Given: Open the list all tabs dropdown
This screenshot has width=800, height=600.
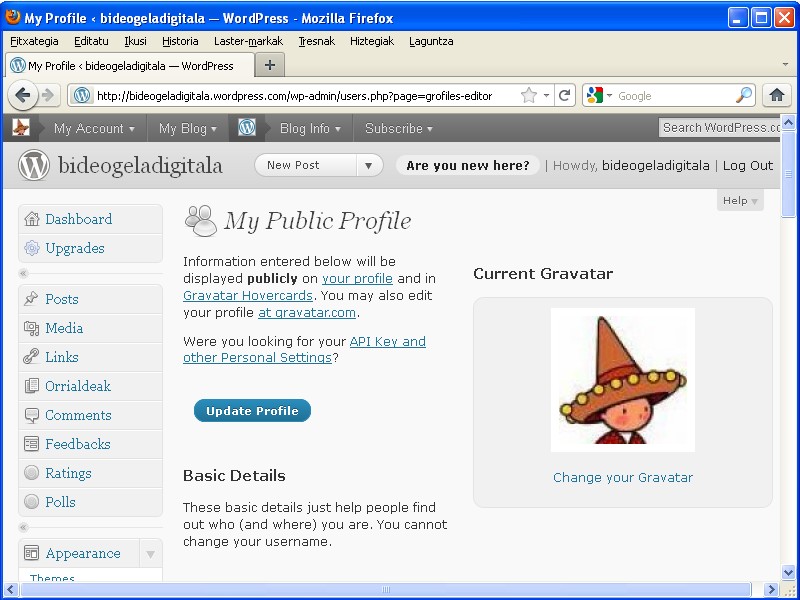Looking at the screenshot, I should click(x=785, y=65).
